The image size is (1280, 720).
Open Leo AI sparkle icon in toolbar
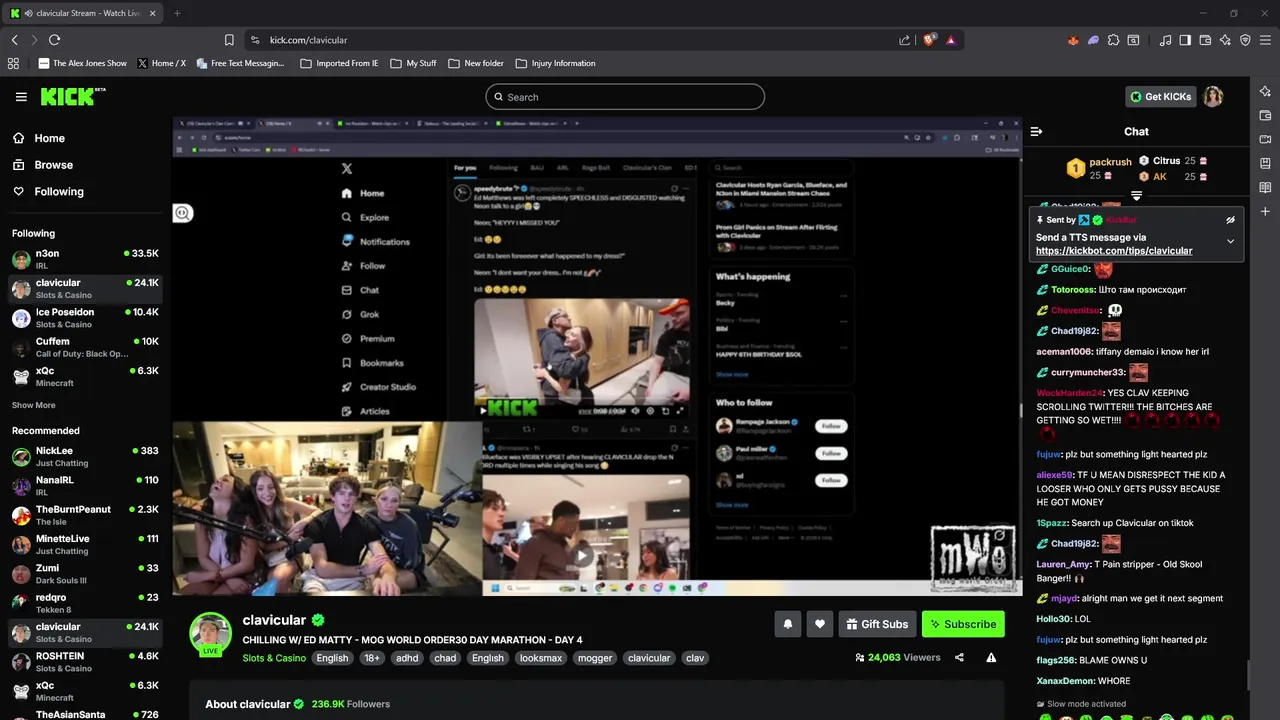click(1225, 40)
